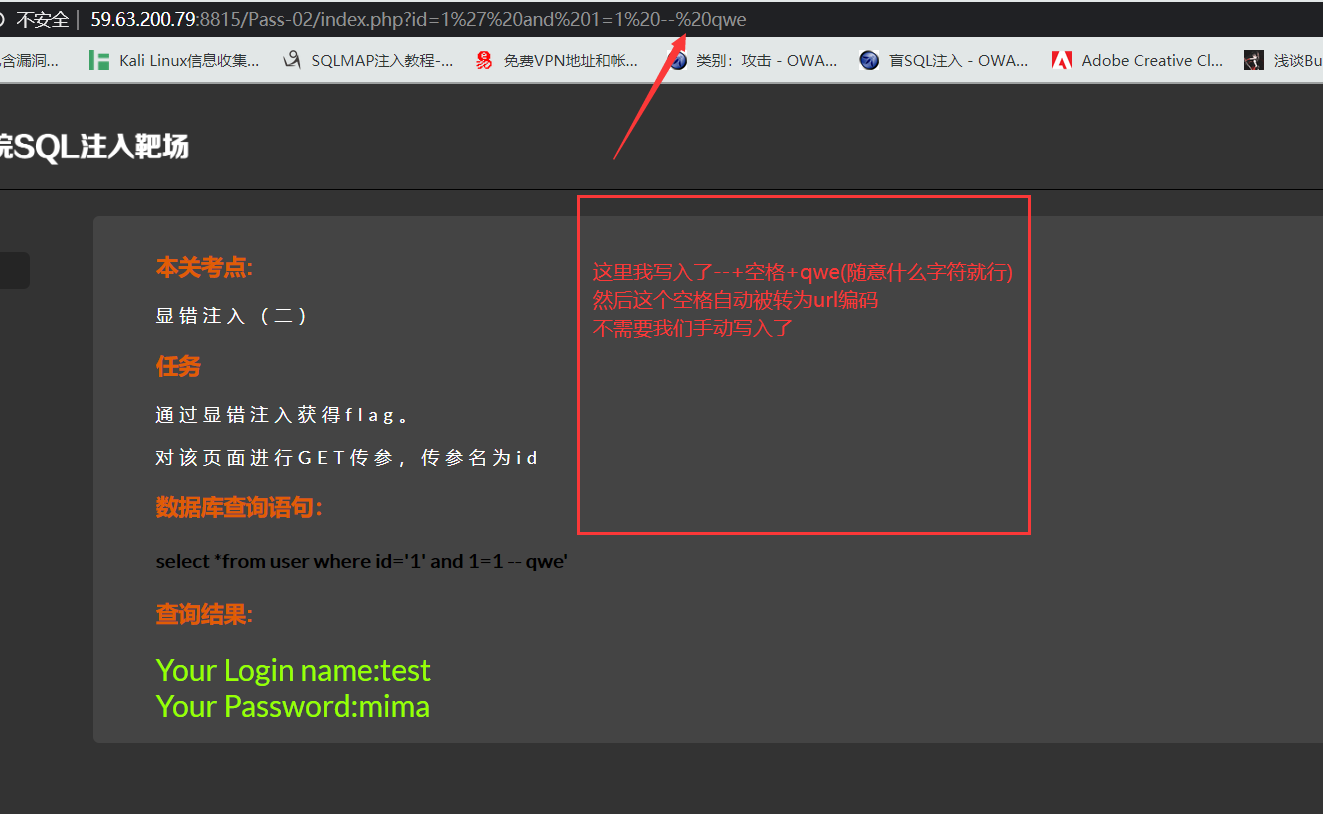Open the Kali Linux信息收集 bookmark
This screenshot has width=1323, height=814.
pos(188,60)
